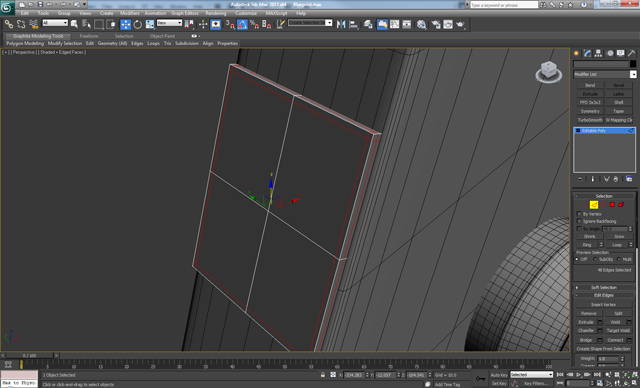
Task: Click the Unlink Selection icon
Action: (21, 24)
